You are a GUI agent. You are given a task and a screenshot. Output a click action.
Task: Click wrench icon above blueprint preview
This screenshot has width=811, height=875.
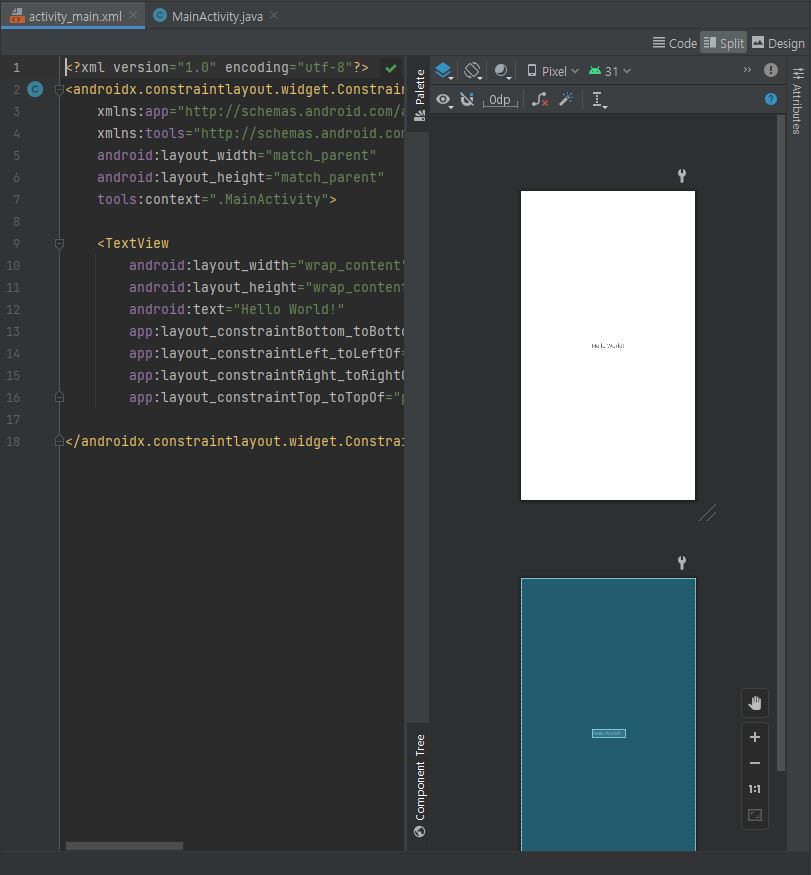[x=682, y=562]
